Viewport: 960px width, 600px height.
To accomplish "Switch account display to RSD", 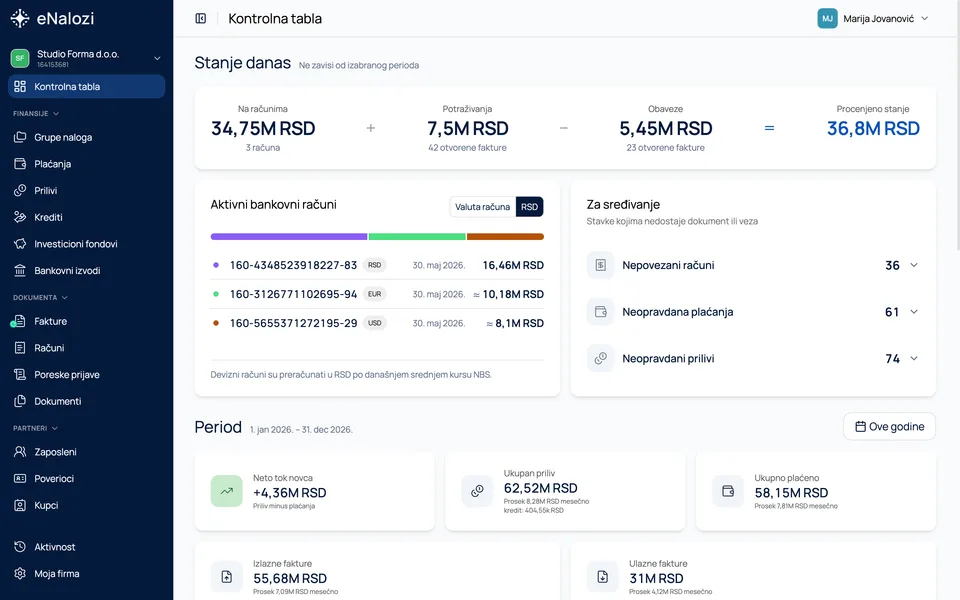I will click(530, 207).
